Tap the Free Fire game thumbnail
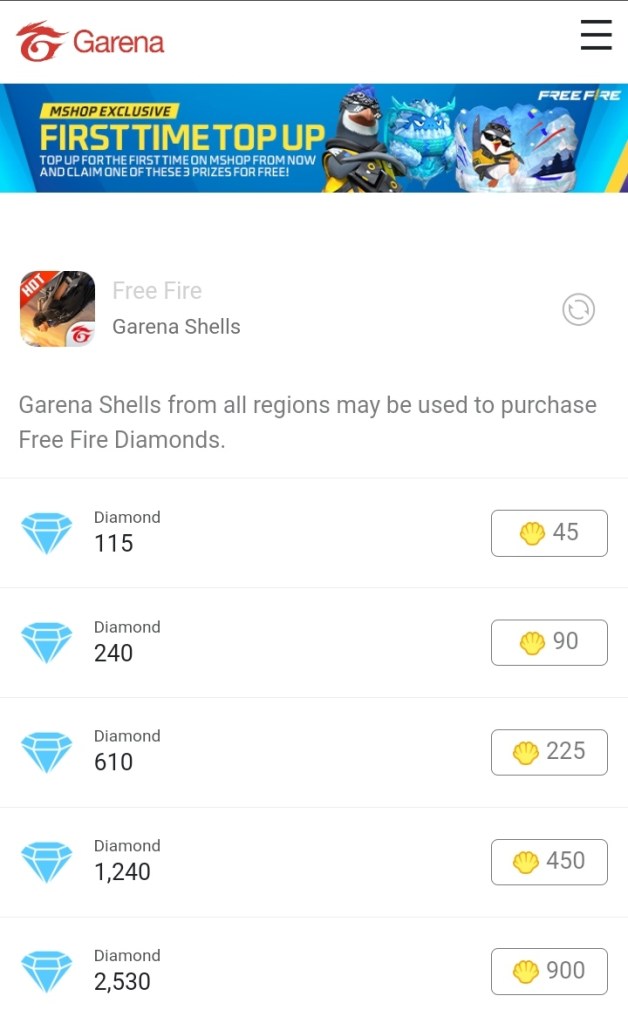The width and height of the screenshot is (628, 1023). coord(57,309)
